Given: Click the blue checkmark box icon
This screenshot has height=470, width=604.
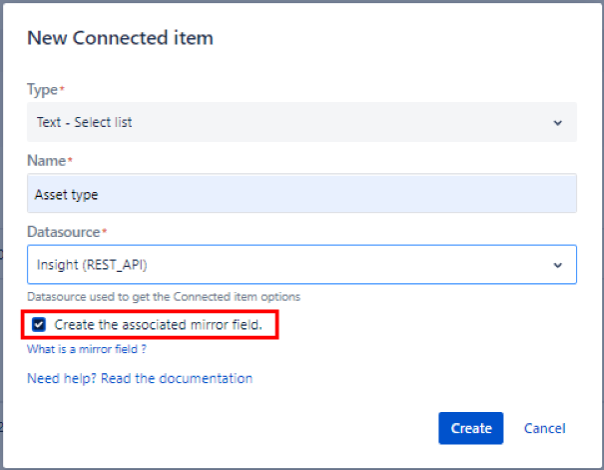Looking at the screenshot, I should 39,324.
